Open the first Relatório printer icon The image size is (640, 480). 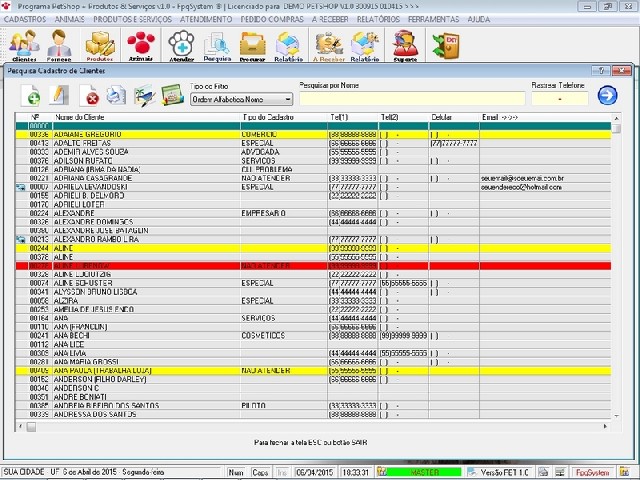tap(288, 45)
